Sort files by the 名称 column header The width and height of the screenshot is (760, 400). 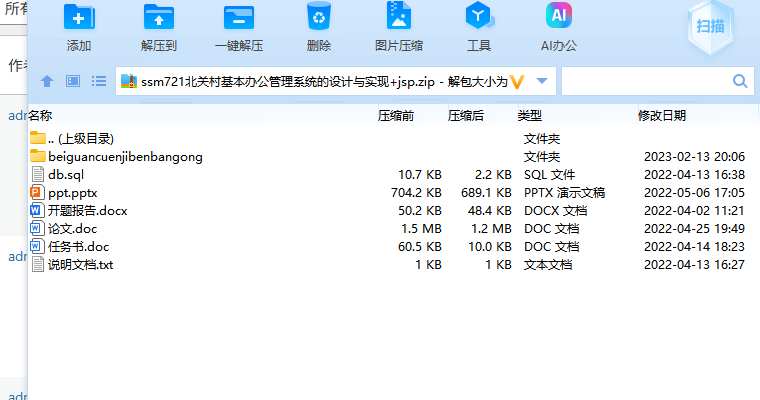click(x=40, y=116)
